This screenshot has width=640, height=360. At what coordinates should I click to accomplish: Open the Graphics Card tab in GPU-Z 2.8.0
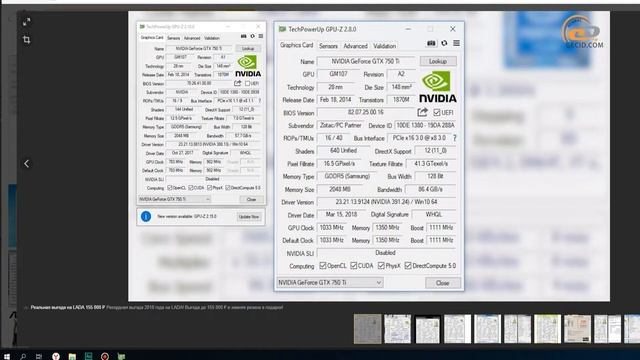pos(296,45)
